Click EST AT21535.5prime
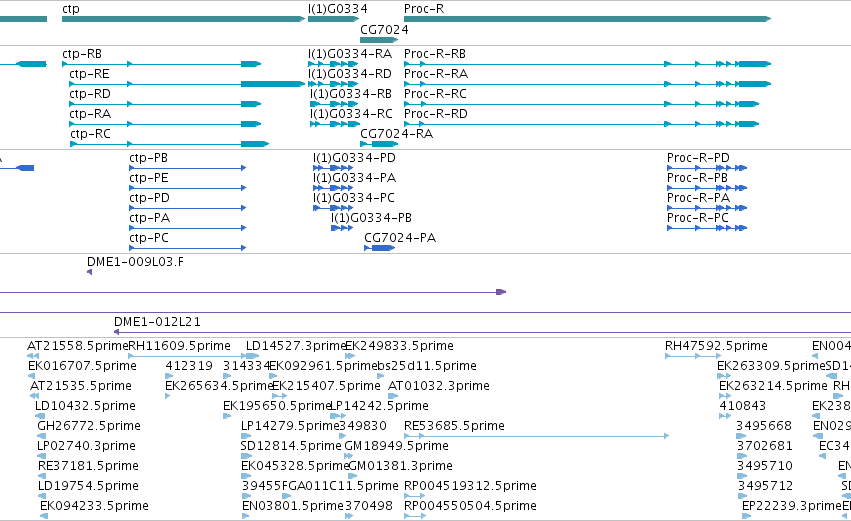The height and width of the screenshot is (521, 851). [35, 397]
